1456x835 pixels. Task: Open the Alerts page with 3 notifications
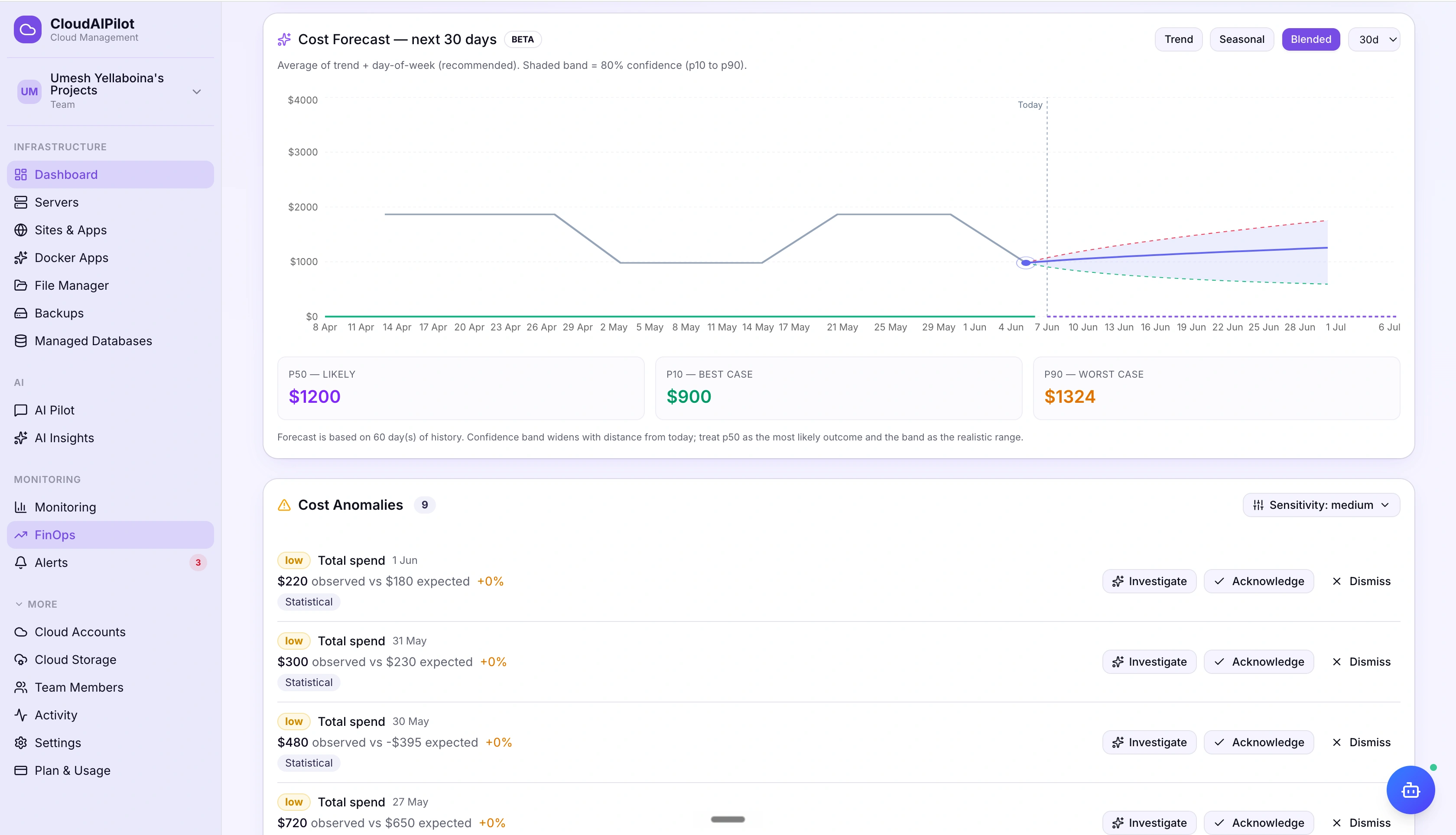click(110, 563)
